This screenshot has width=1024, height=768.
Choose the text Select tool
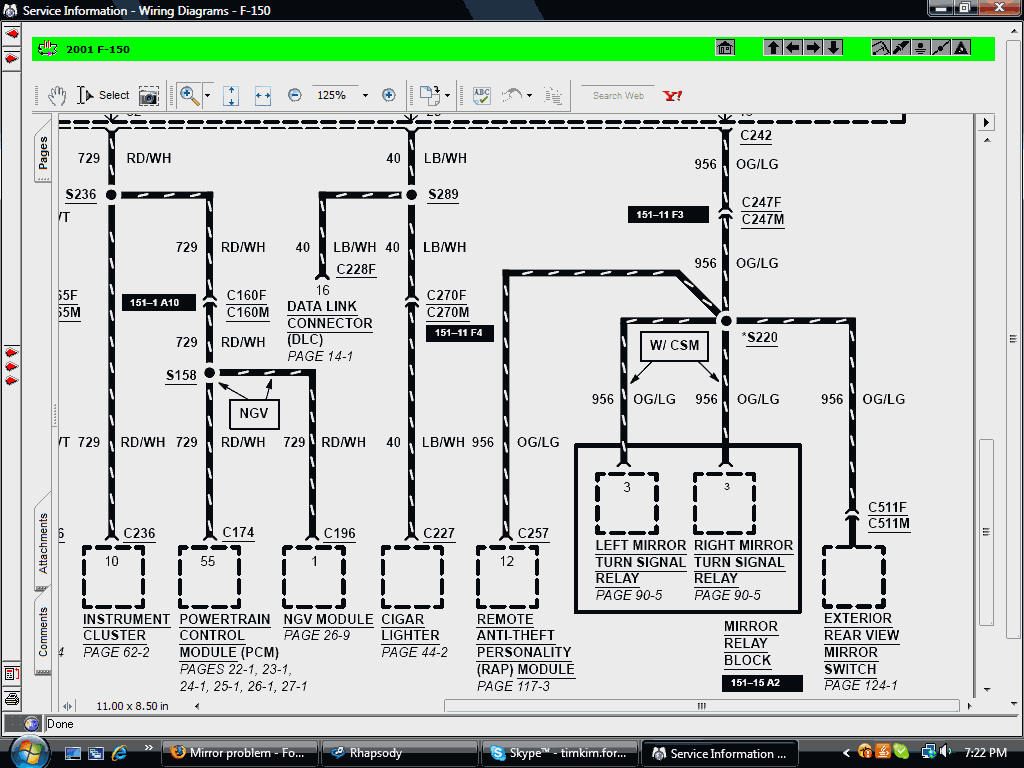click(104, 95)
